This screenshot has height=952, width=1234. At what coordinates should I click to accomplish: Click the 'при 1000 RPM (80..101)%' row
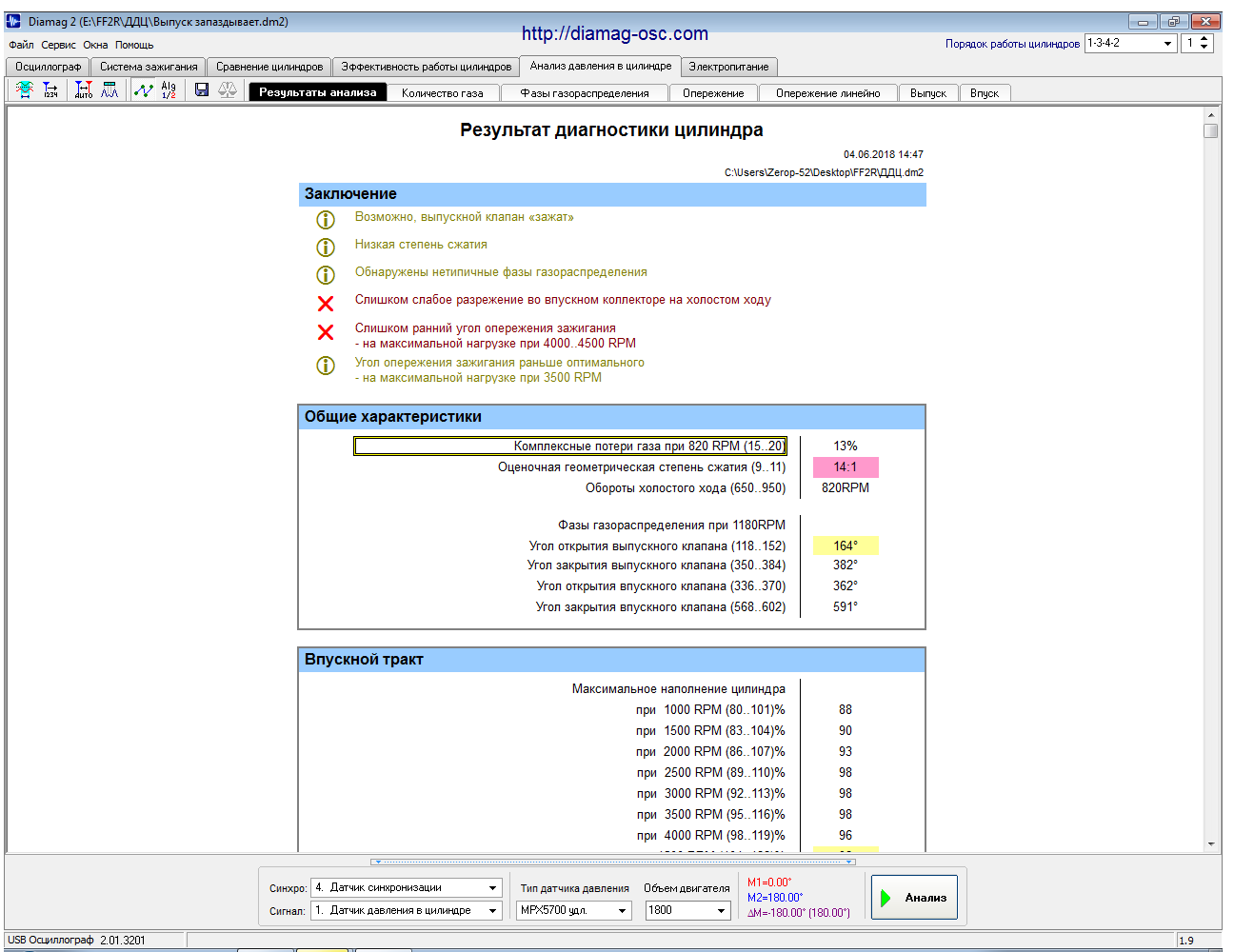pyautogui.click(x=710, y=709)
